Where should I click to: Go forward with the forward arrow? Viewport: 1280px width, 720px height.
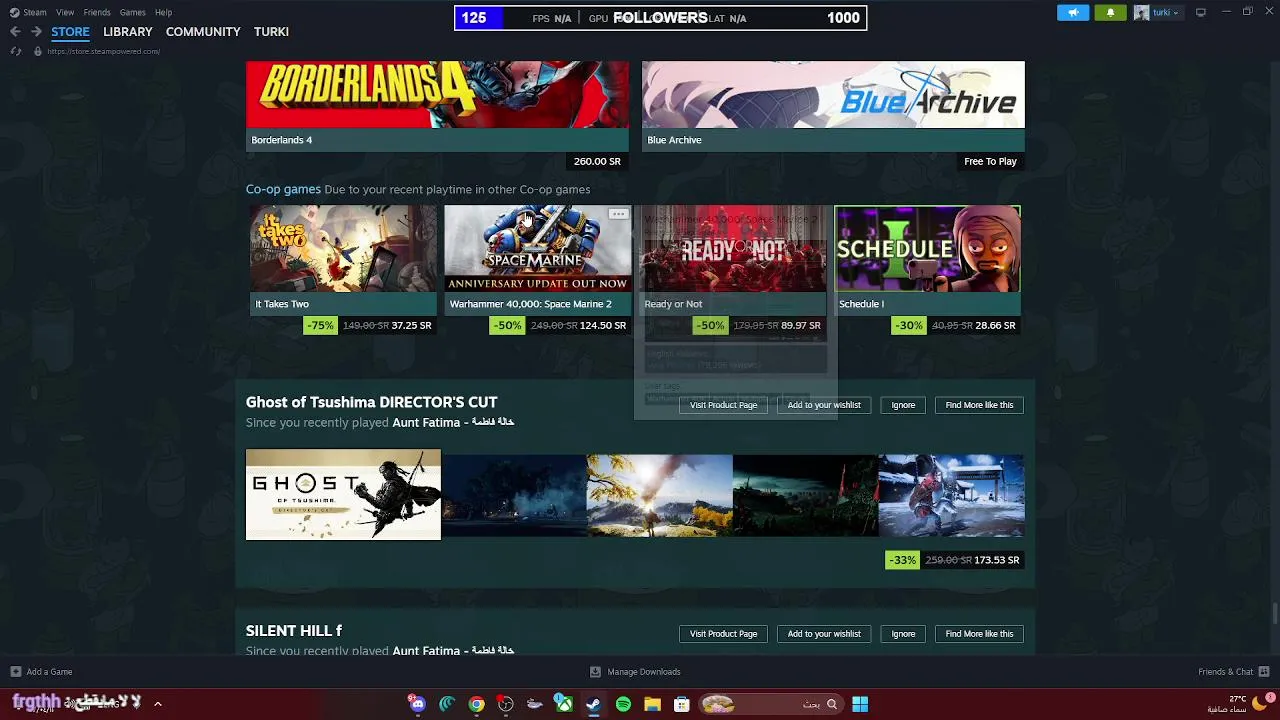point(36,32)
